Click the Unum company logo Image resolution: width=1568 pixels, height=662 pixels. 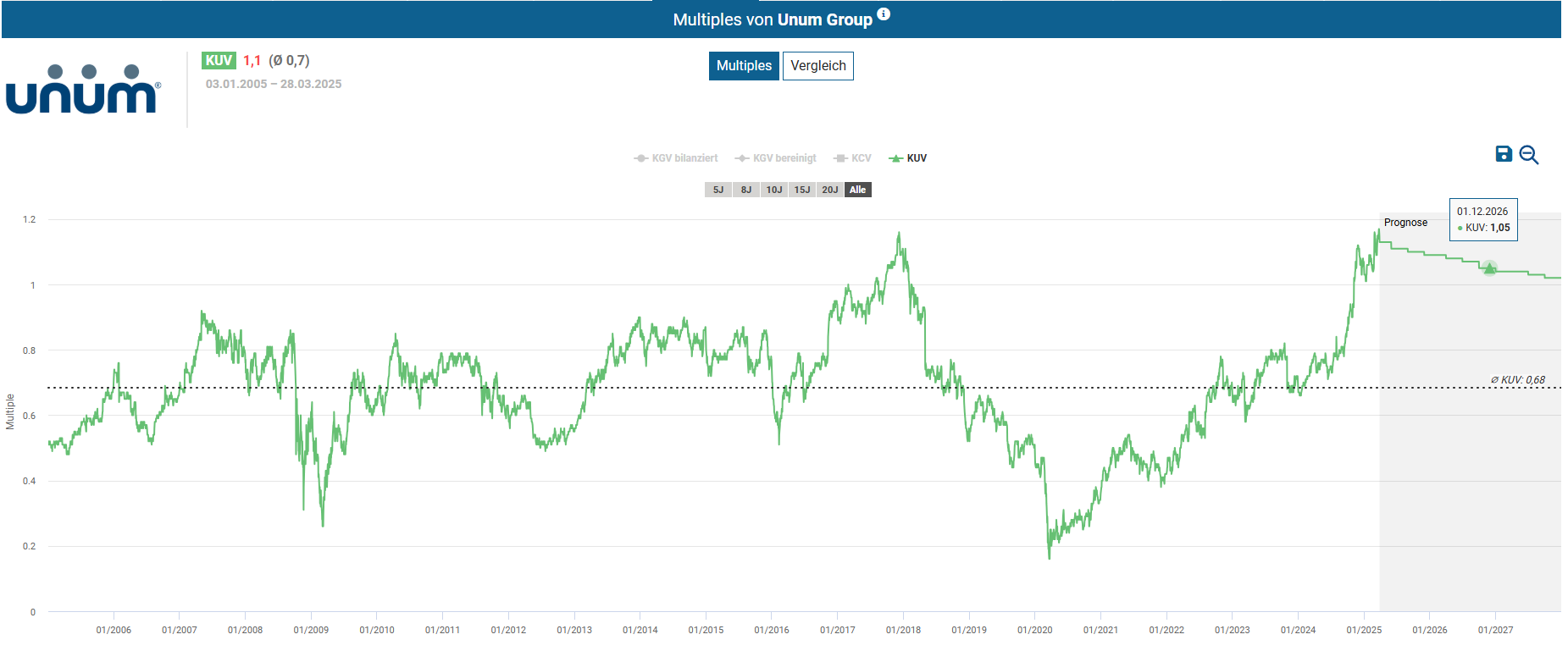pos(83,90)
